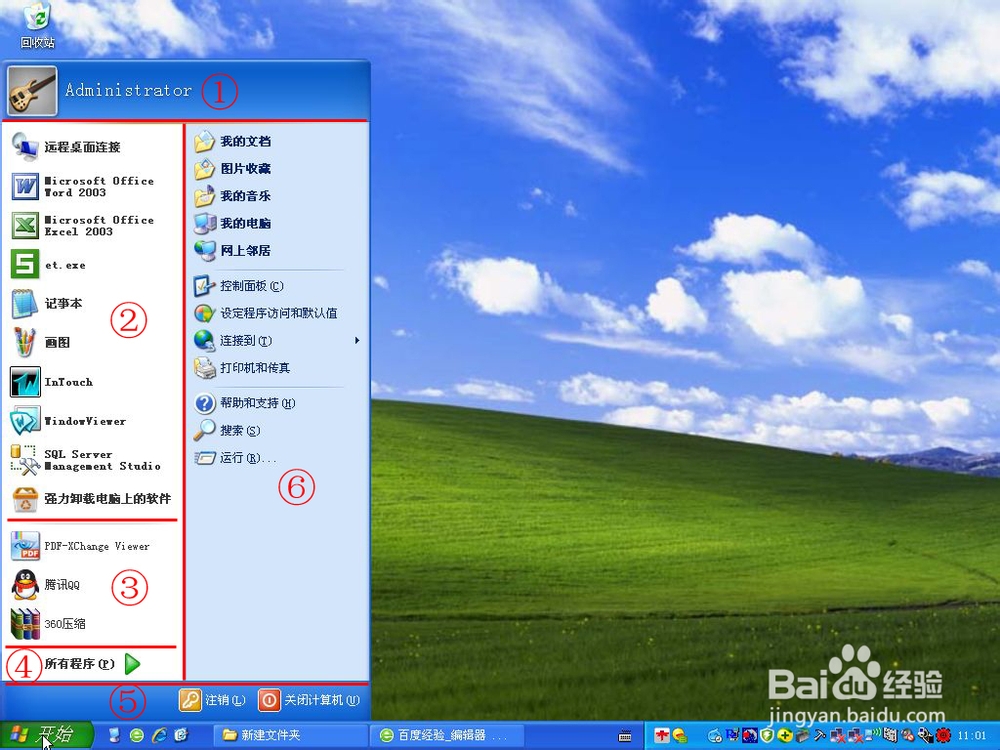Screen dimensions: 1000x750
Task: Click the red gear tray icon
Action: click(x=942, y=735)
